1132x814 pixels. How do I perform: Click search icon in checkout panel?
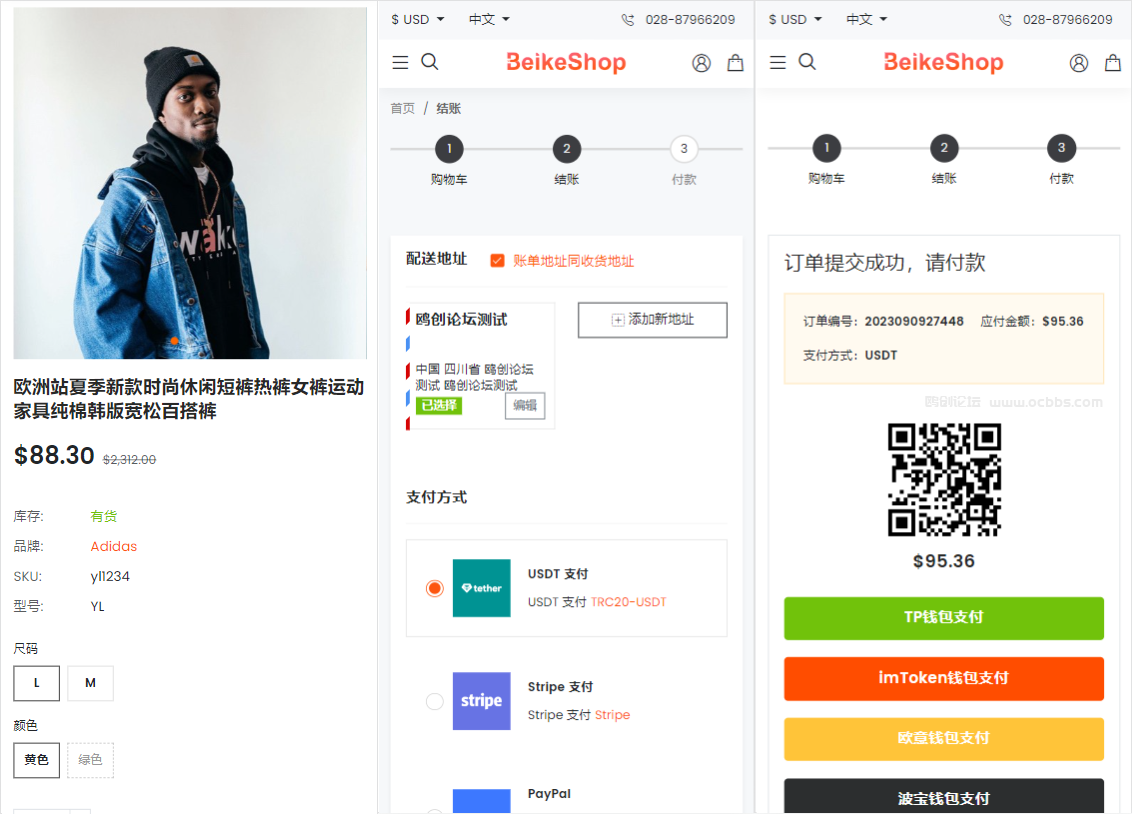click(x=430, y=61)
